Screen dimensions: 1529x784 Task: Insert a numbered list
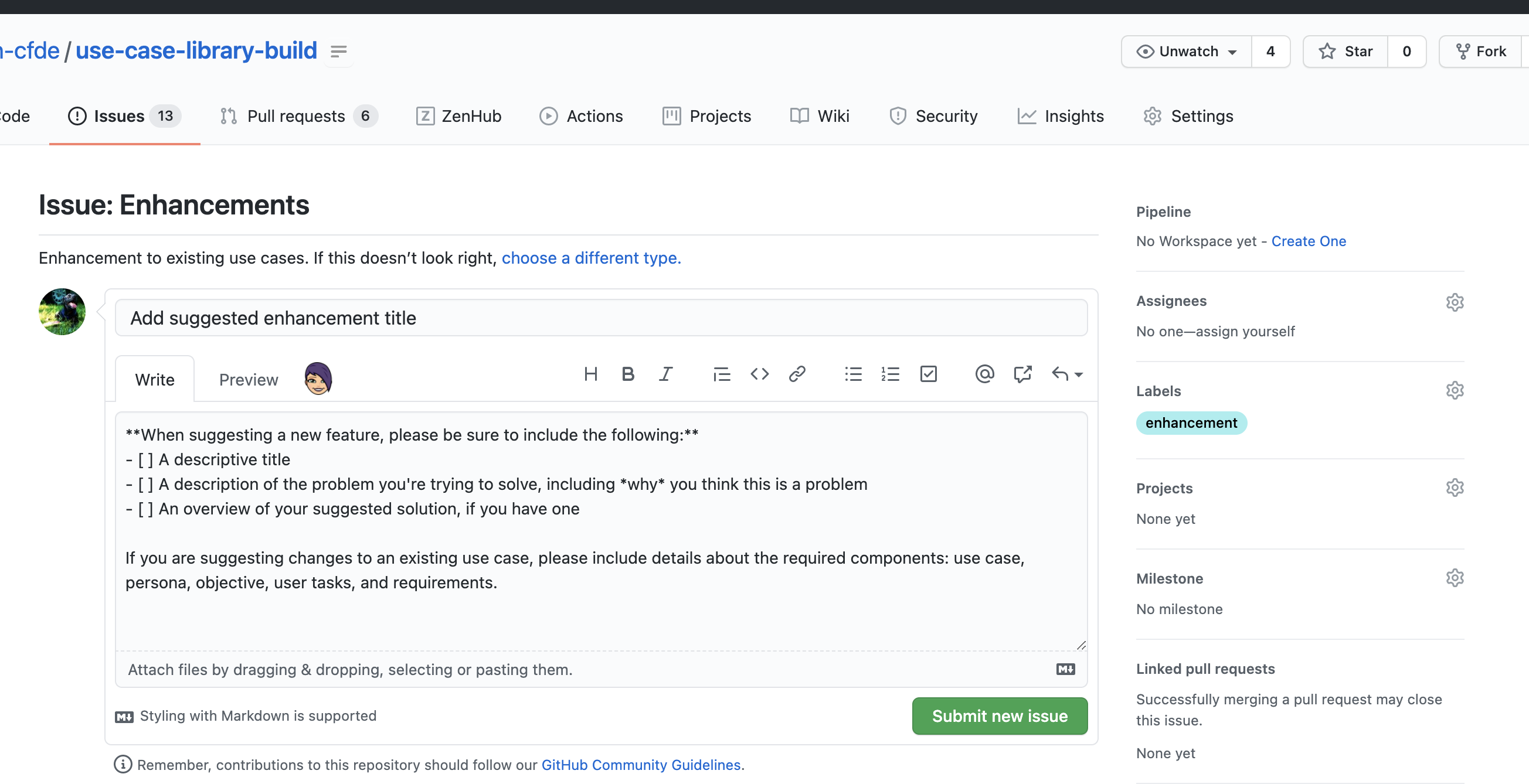coord(891,374)
